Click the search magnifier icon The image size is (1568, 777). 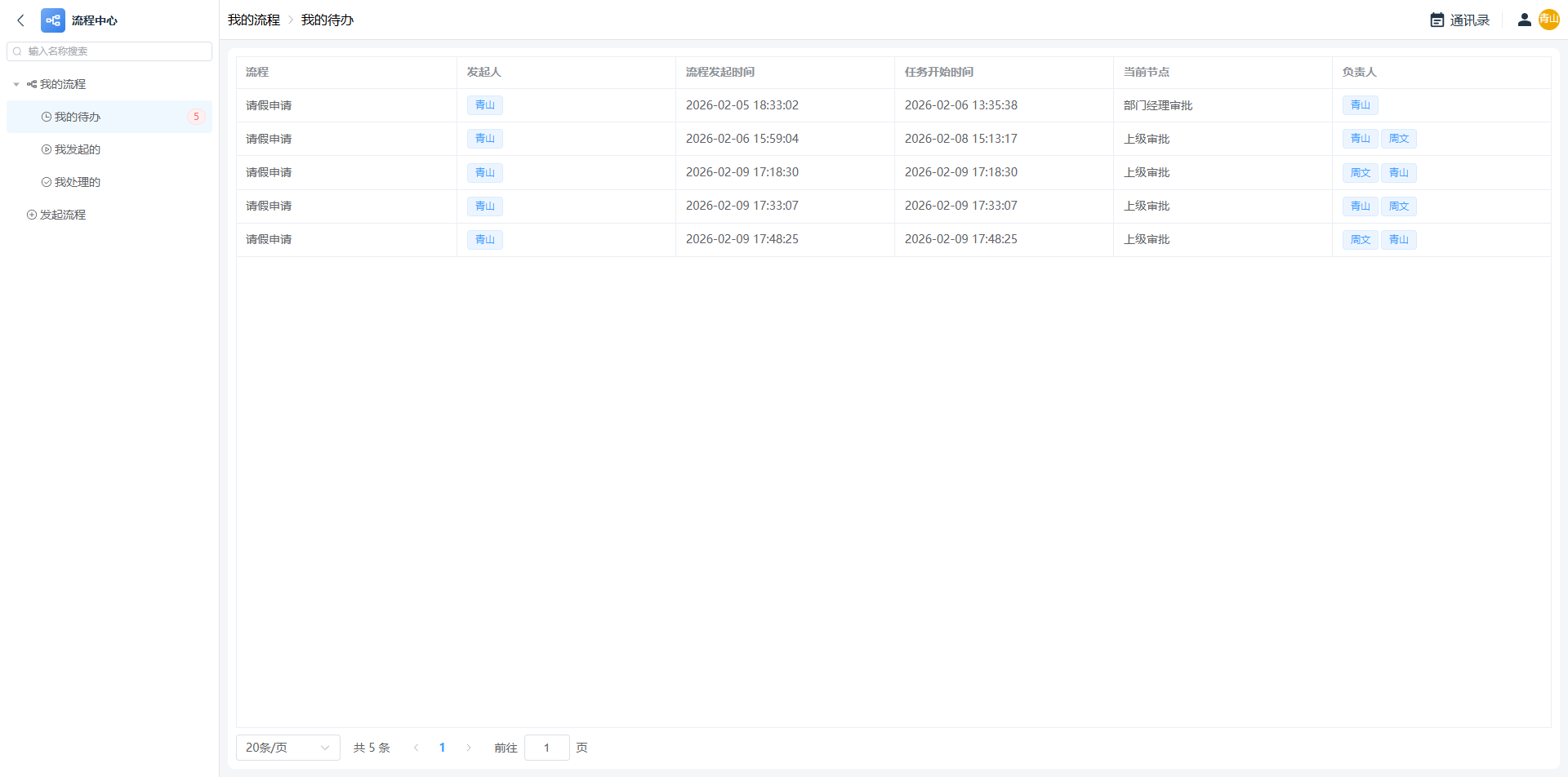(x=17, y=51)
